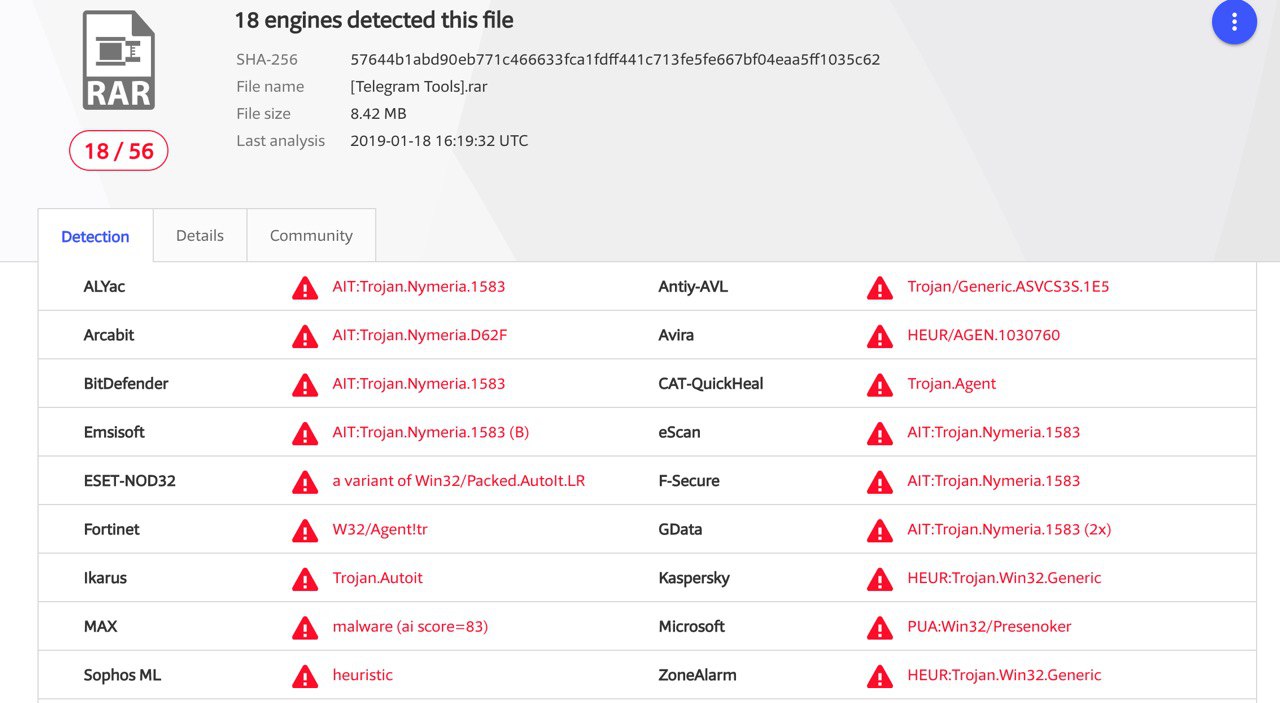Click CAT-QuickHeal result Trojan.Agent
The height and width of the screenshot is (703, 1280).
(952, 384)
